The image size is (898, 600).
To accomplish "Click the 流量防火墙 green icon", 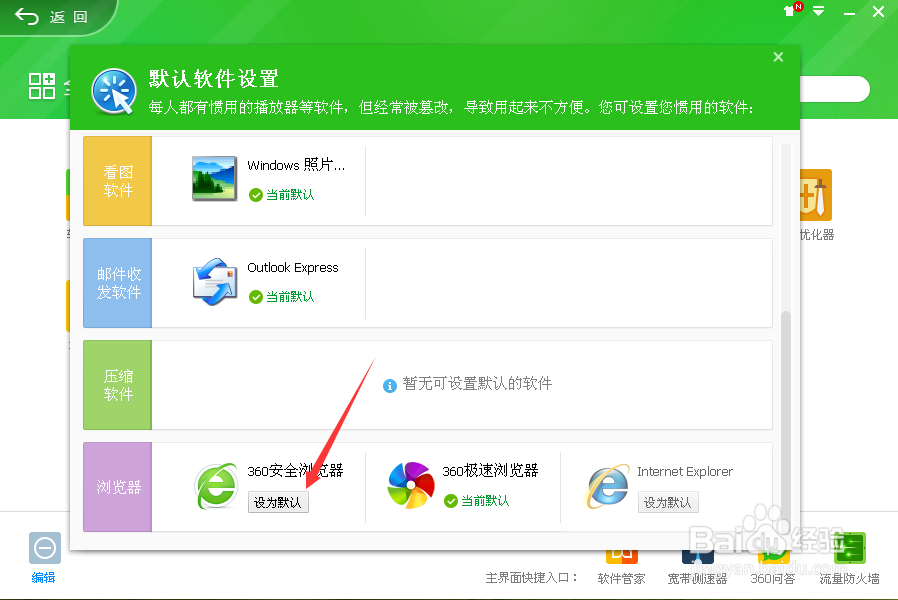I will pos(848,548).
